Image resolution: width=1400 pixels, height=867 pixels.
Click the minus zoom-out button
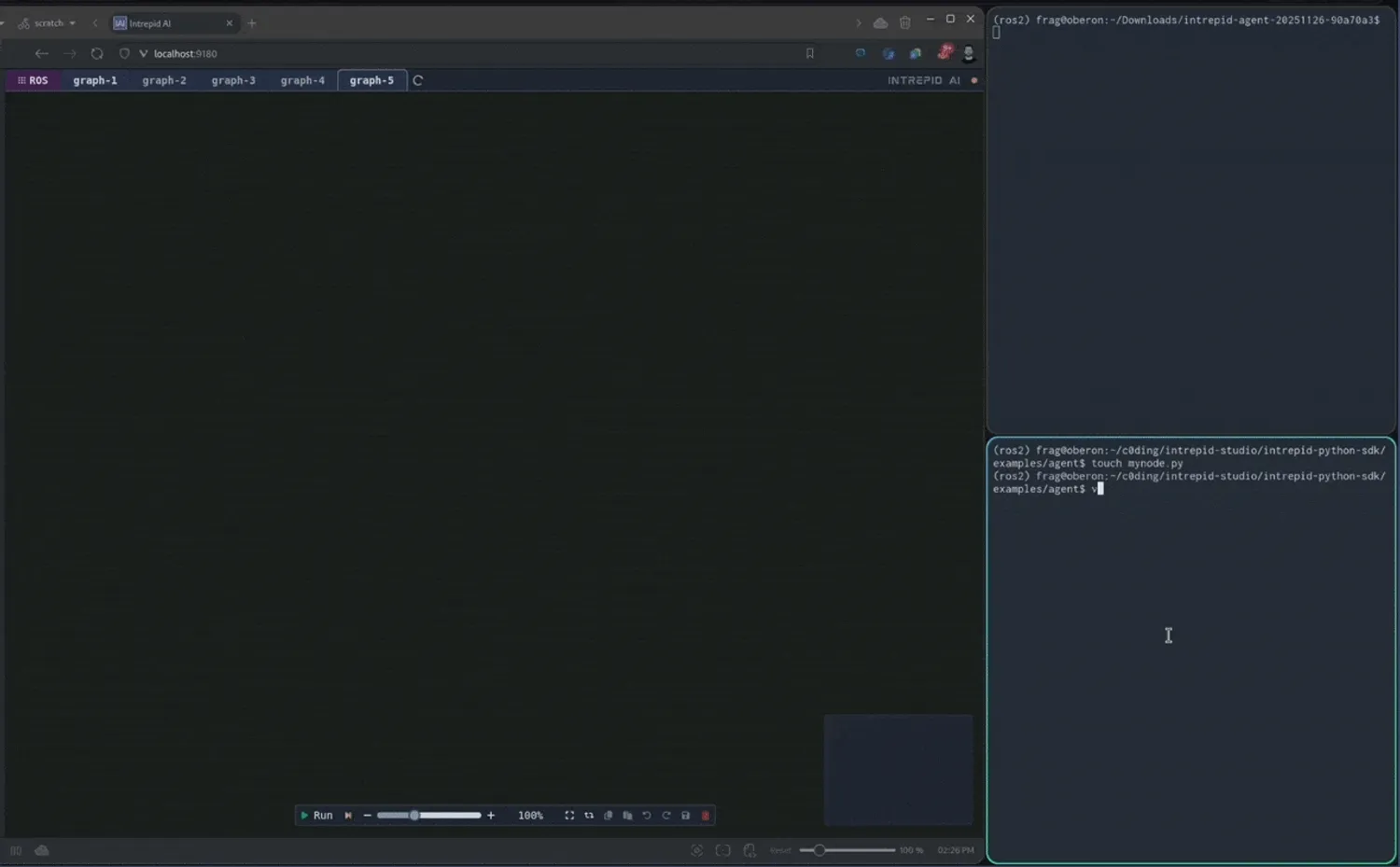pyautogui.click(x=367, y=816)
